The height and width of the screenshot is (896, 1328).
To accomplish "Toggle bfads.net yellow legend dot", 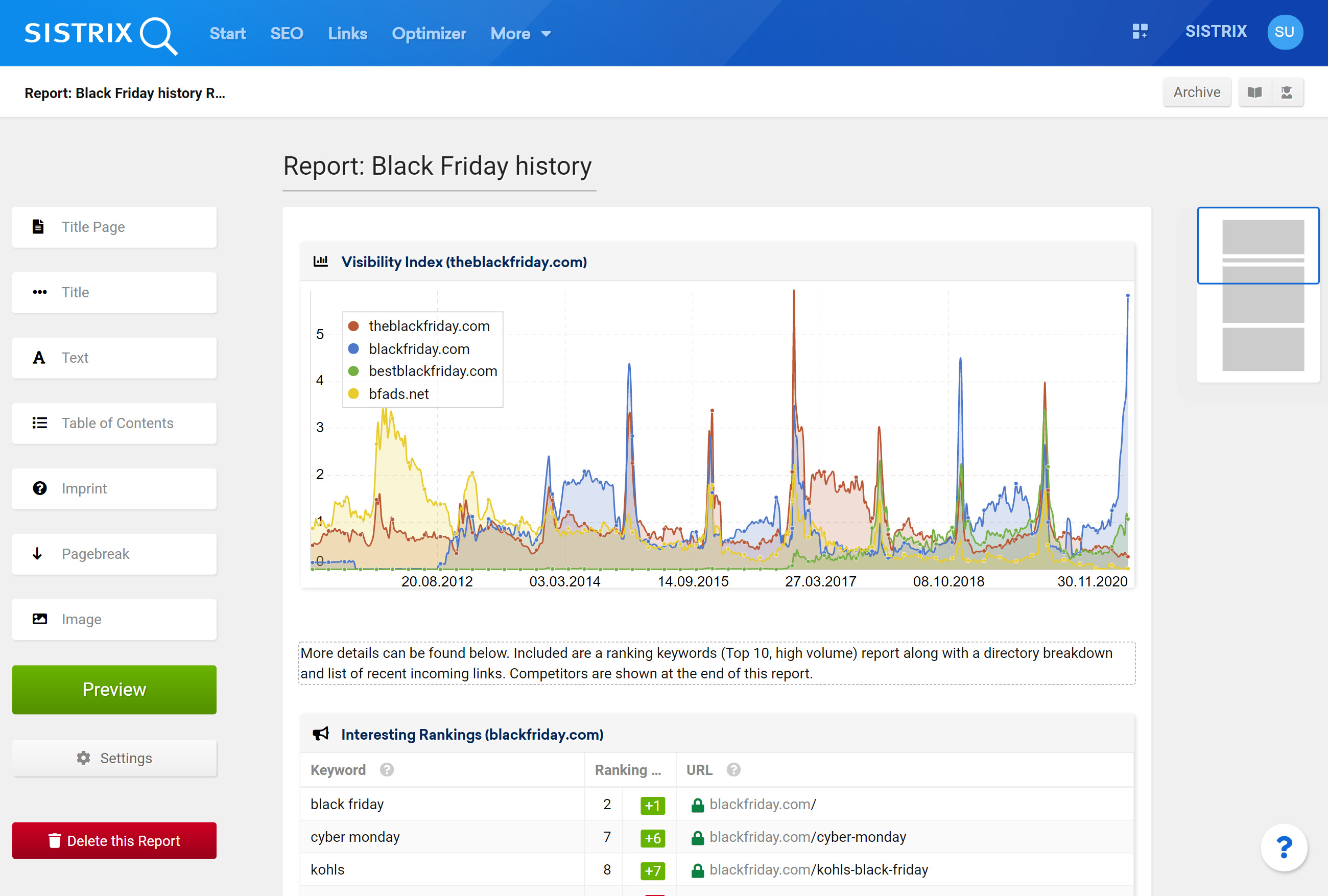I will pyautogui.click(x=353, y=394).
